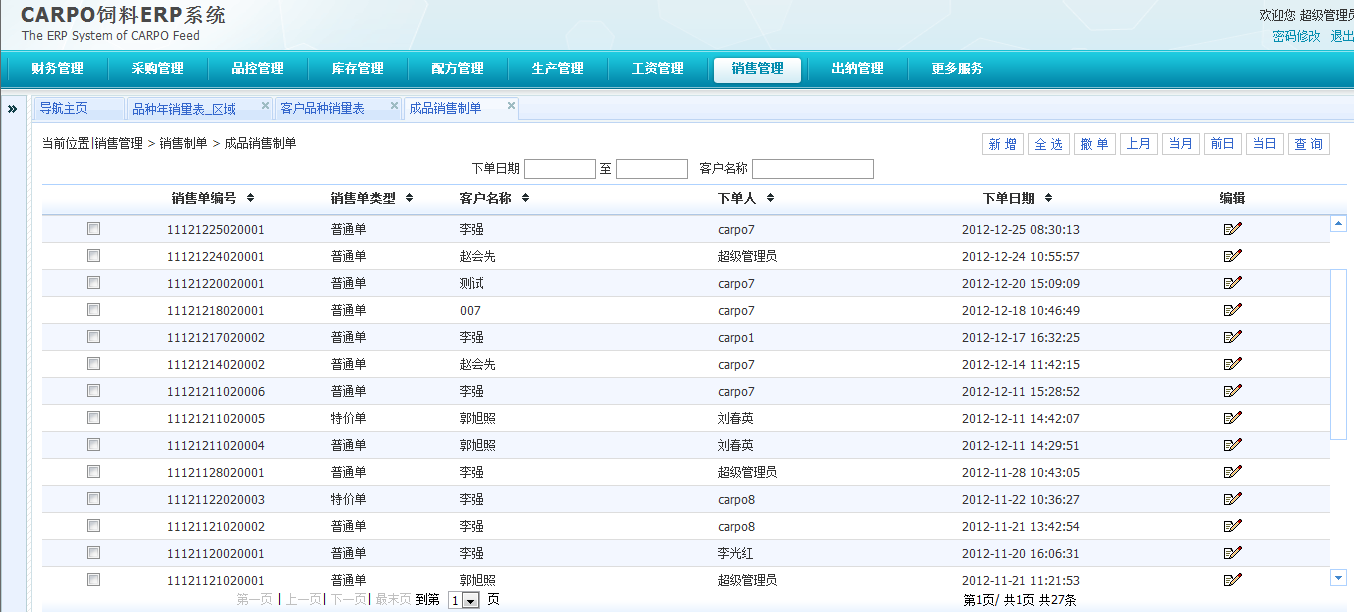Close the 品种年销量表_区域 tab
Screen dimensions: 1354x612
(265, 105)
